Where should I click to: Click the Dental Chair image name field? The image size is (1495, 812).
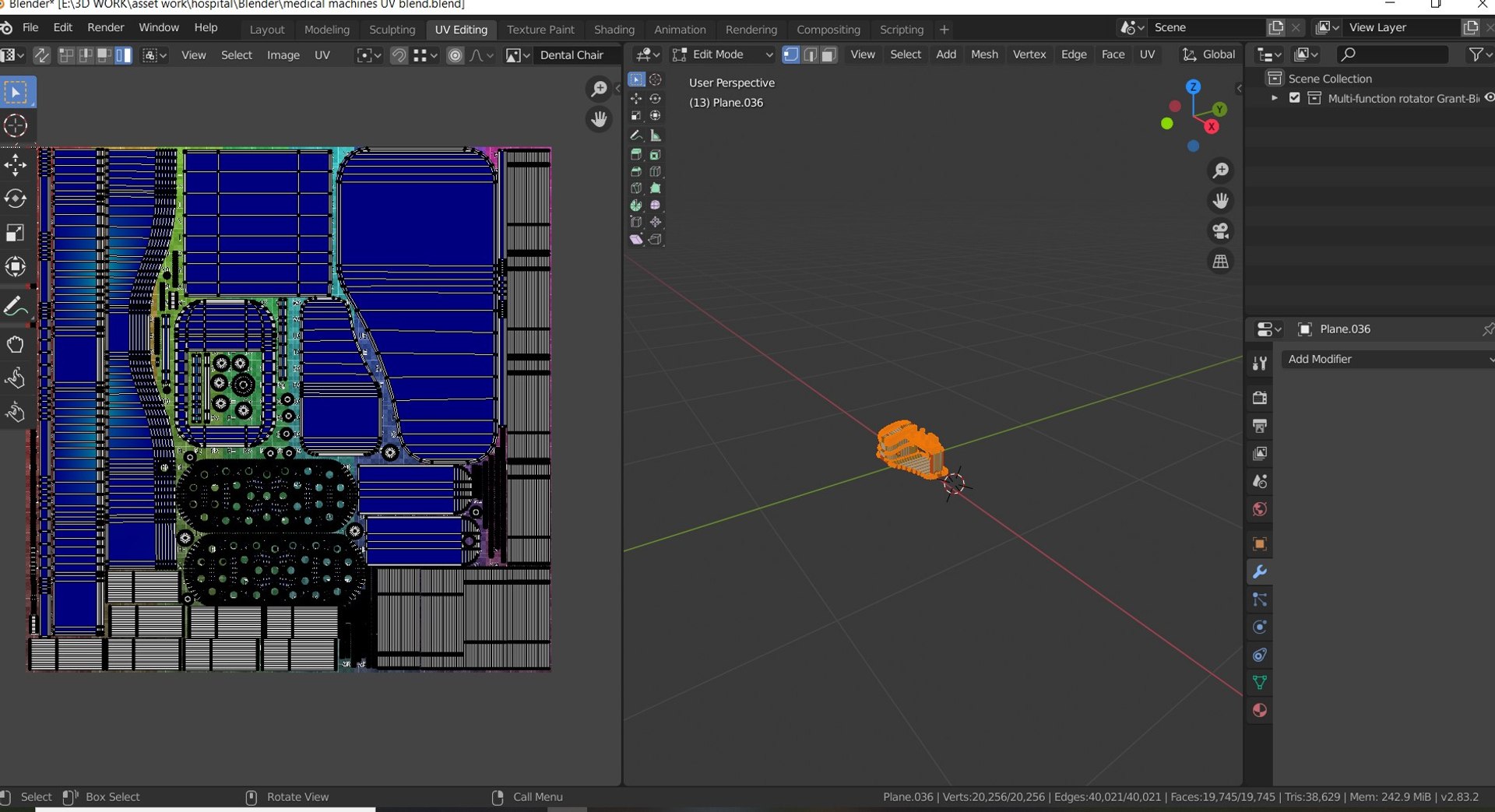[572, 55]
